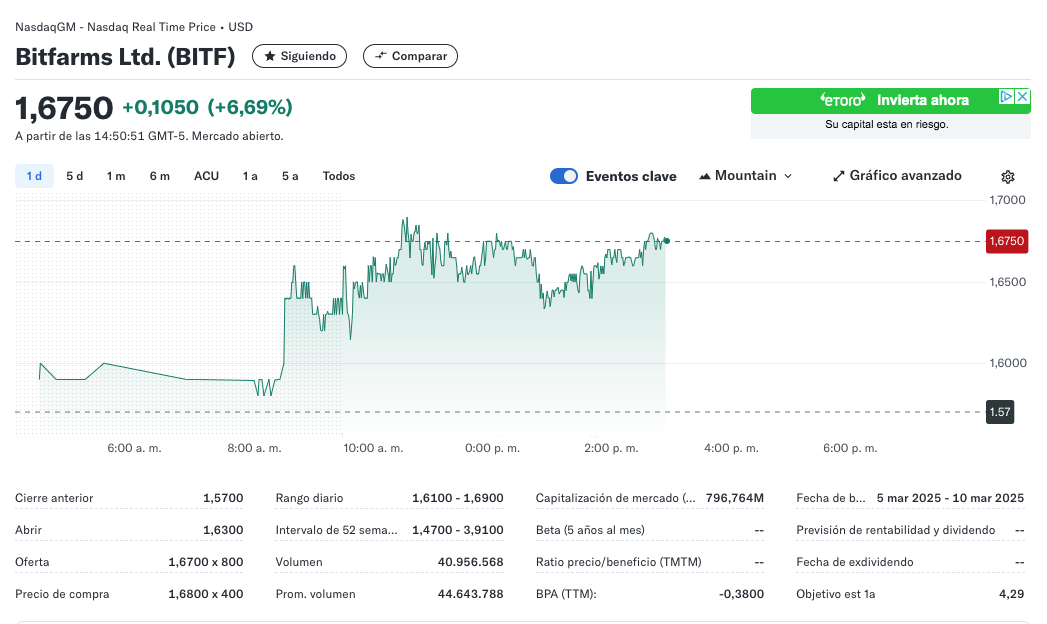Click the large 1,6750 price quote
The height and width of the screenshot is (624, 1047).
(x=64, y=108)
